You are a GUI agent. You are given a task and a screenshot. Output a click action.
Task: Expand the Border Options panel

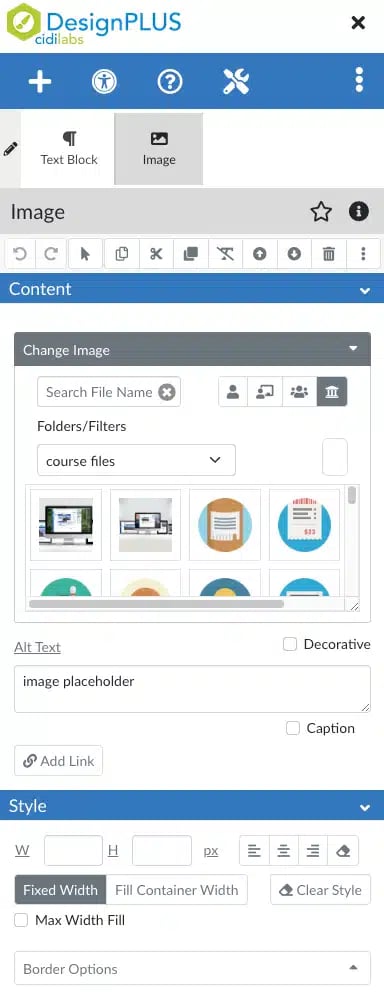pyautogui.click(x=192, y=968)
